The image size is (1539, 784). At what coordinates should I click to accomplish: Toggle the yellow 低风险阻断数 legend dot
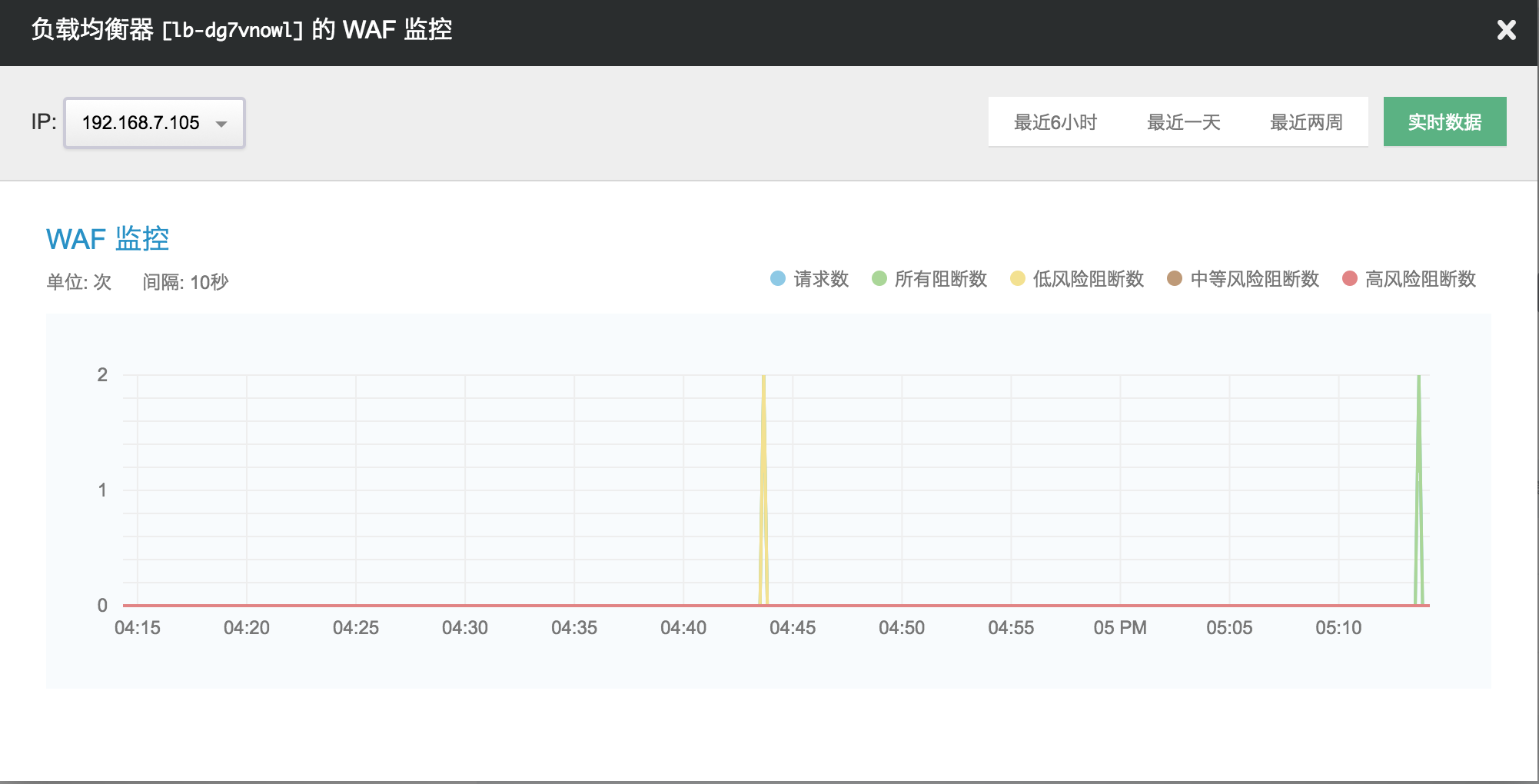point(1018,279)
